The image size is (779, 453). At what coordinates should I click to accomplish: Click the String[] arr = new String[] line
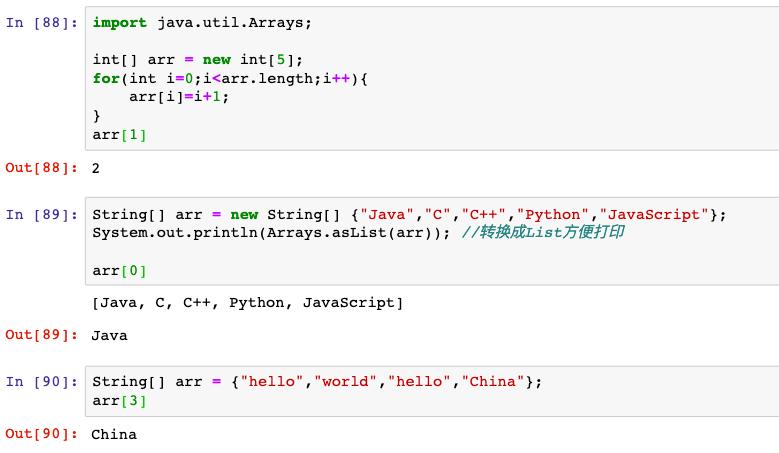point(409,215)
